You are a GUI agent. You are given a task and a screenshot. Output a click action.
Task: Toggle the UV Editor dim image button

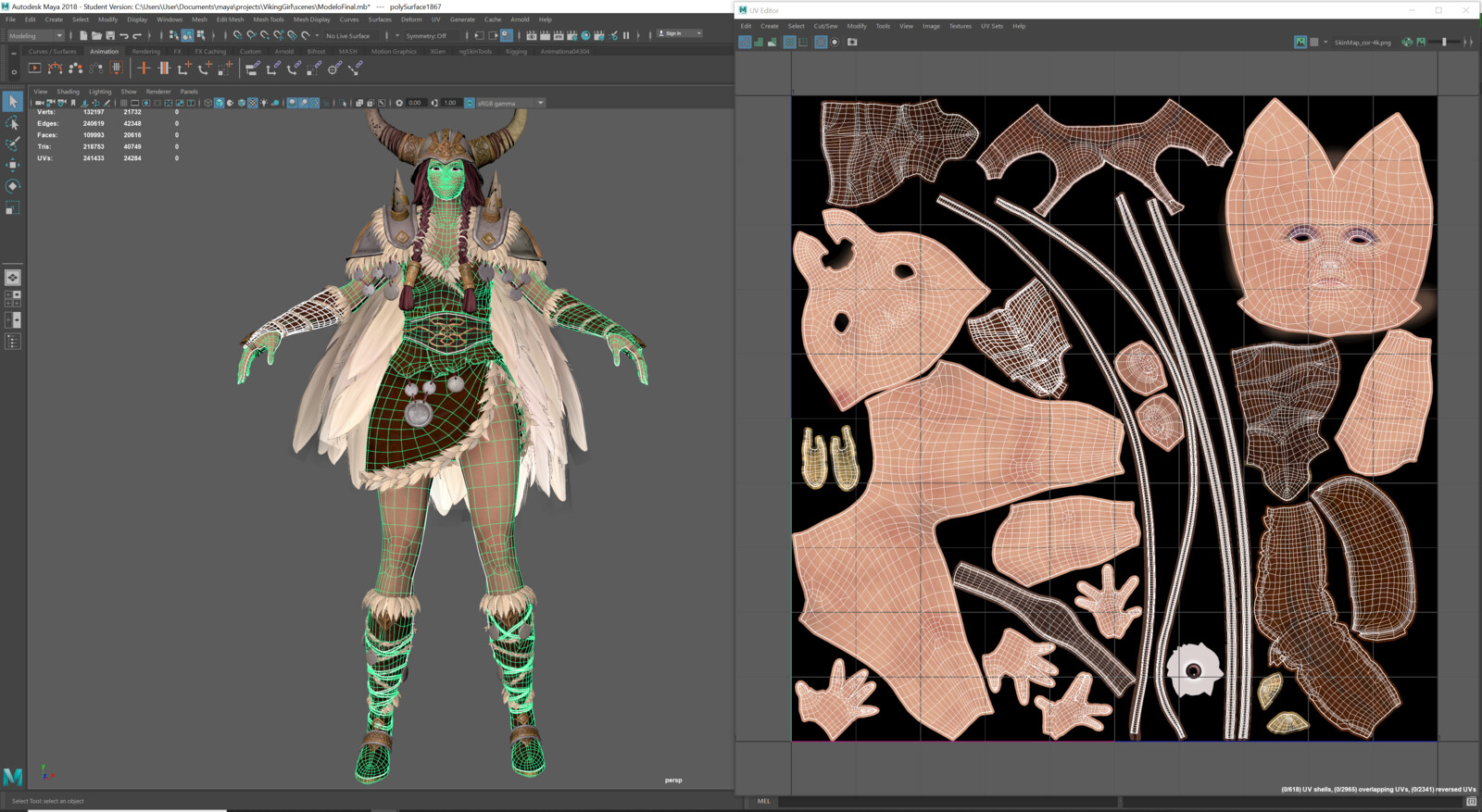click(1421, 42)
